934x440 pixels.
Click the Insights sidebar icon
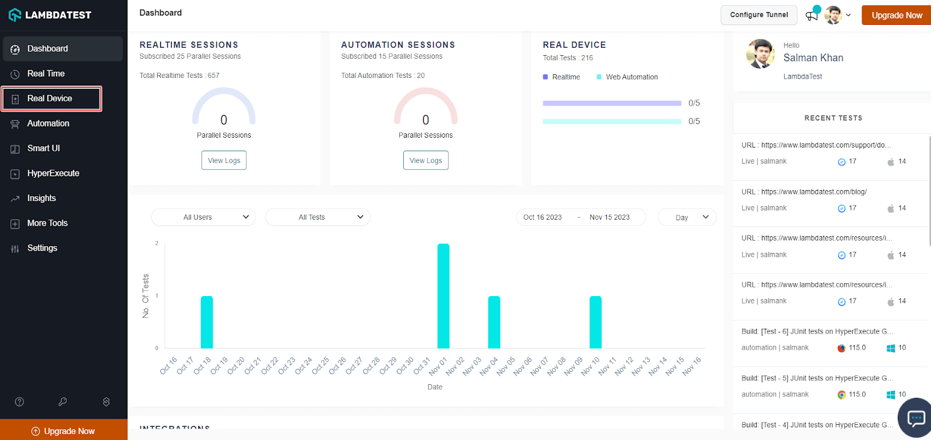click(15, 199)
